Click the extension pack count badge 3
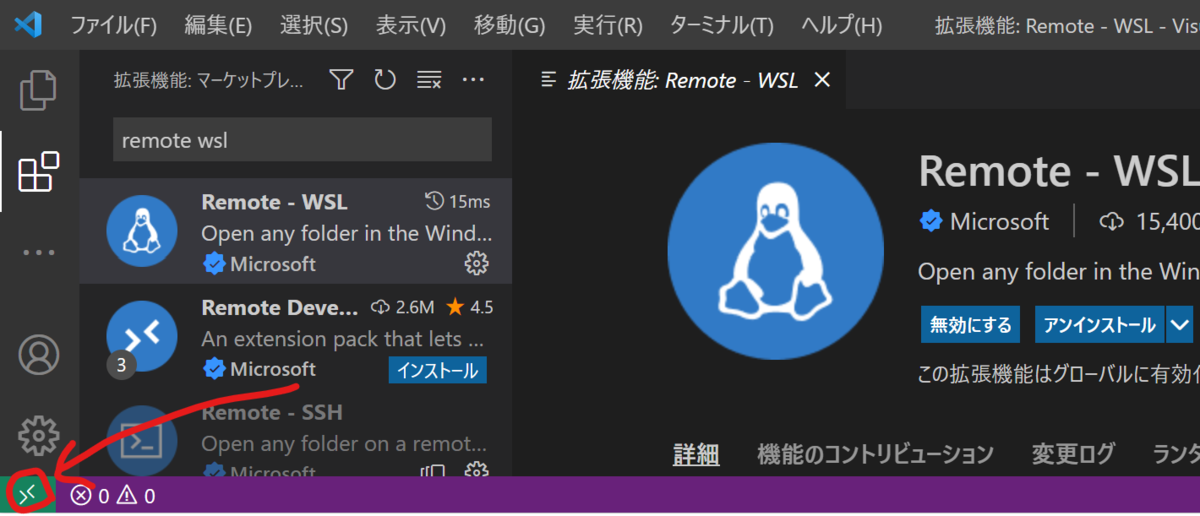This screenshot has width=1200, height=516. tap(121, 366)
